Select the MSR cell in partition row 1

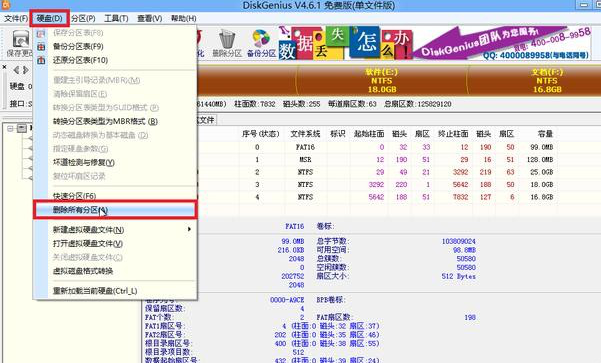pyautogui.click(x=305, y=159)
